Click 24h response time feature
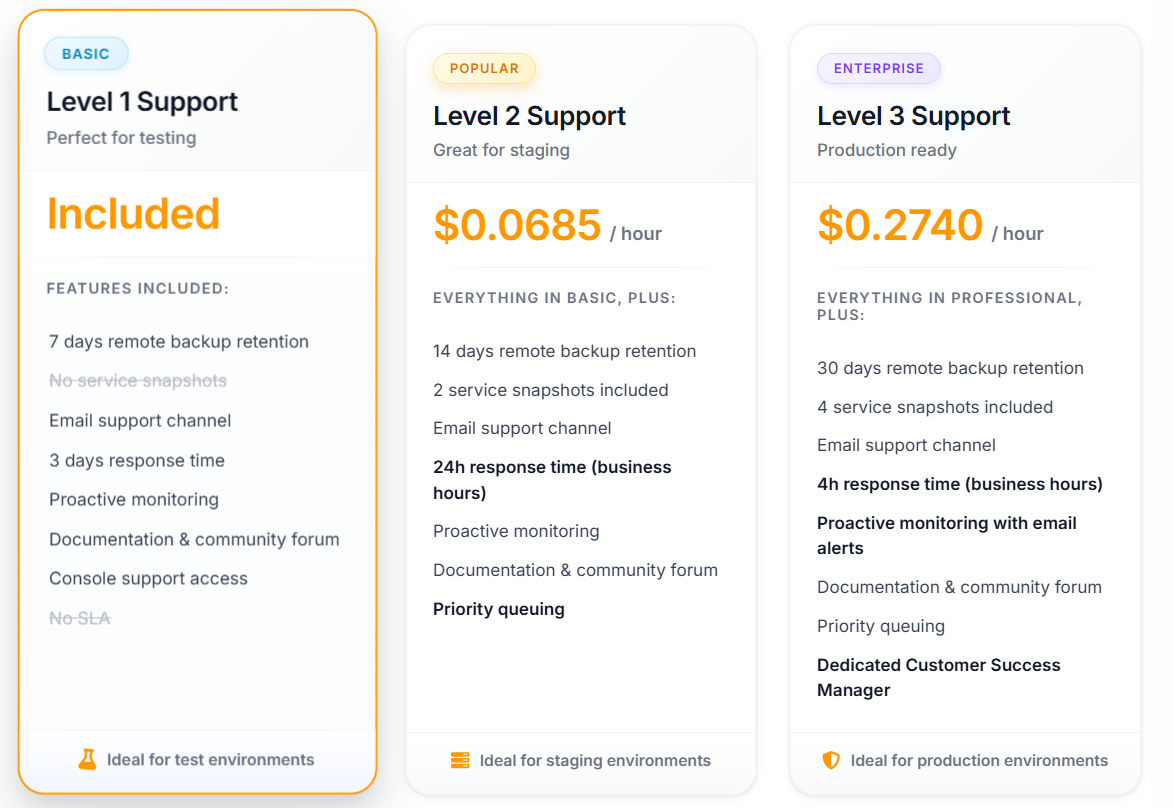 tap(551, 479)
